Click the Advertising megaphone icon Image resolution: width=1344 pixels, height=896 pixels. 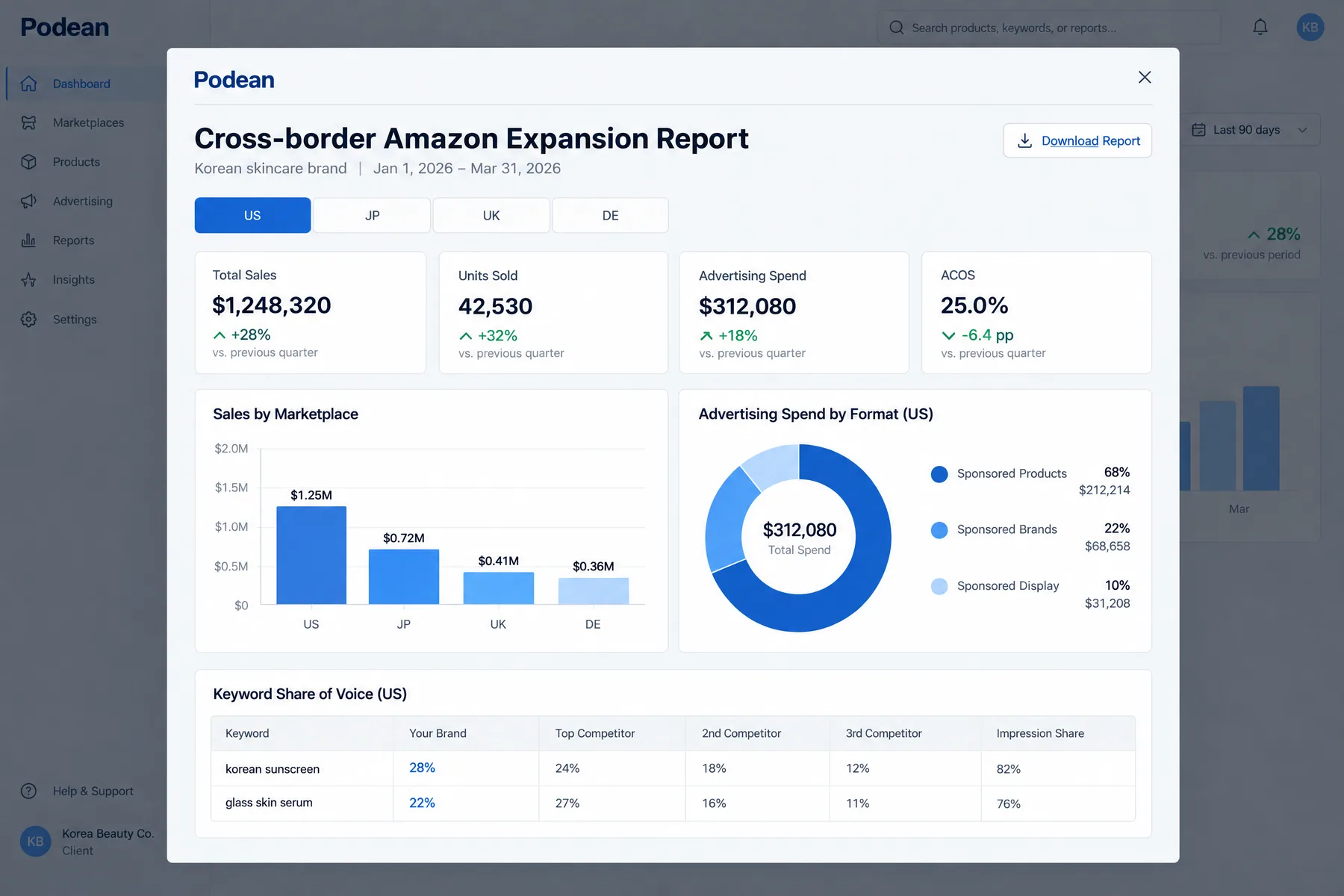(28, 201)
